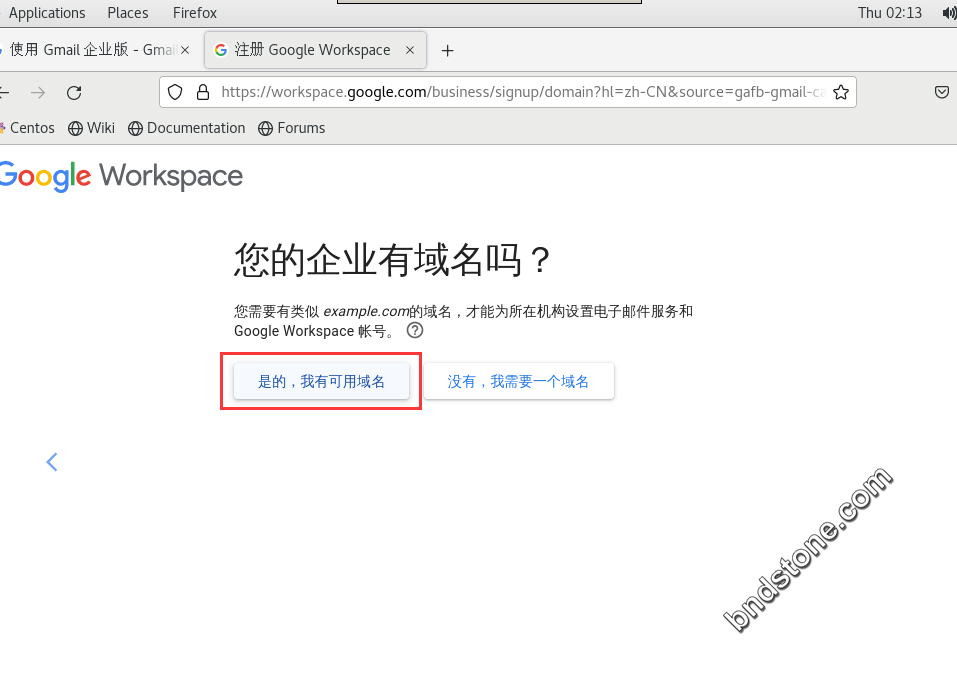Go back using the blue chevron arrow
The height and width of the screenshot is (689, 957).
point(52,462)
